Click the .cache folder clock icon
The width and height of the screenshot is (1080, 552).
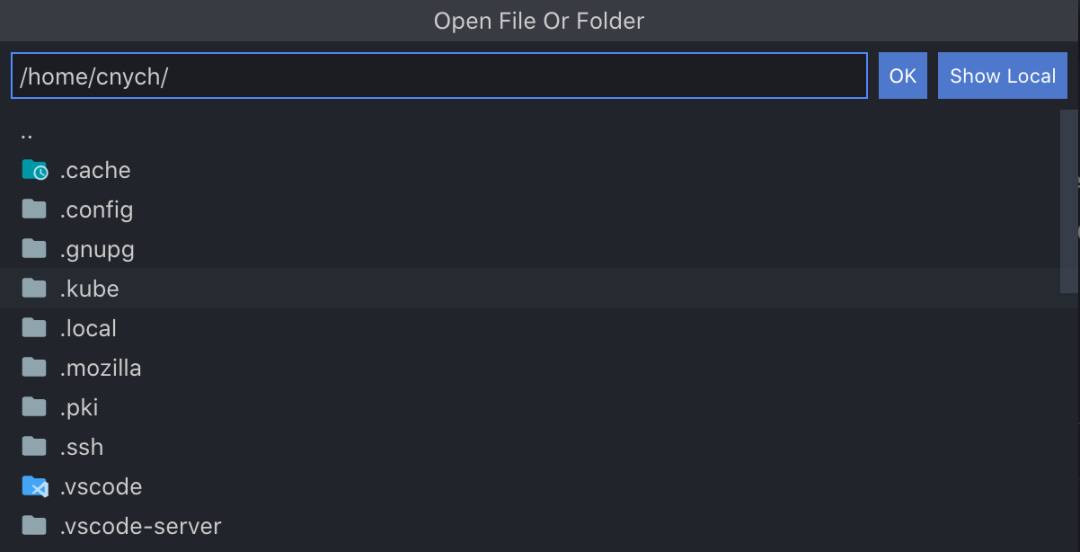coord(34,170)
